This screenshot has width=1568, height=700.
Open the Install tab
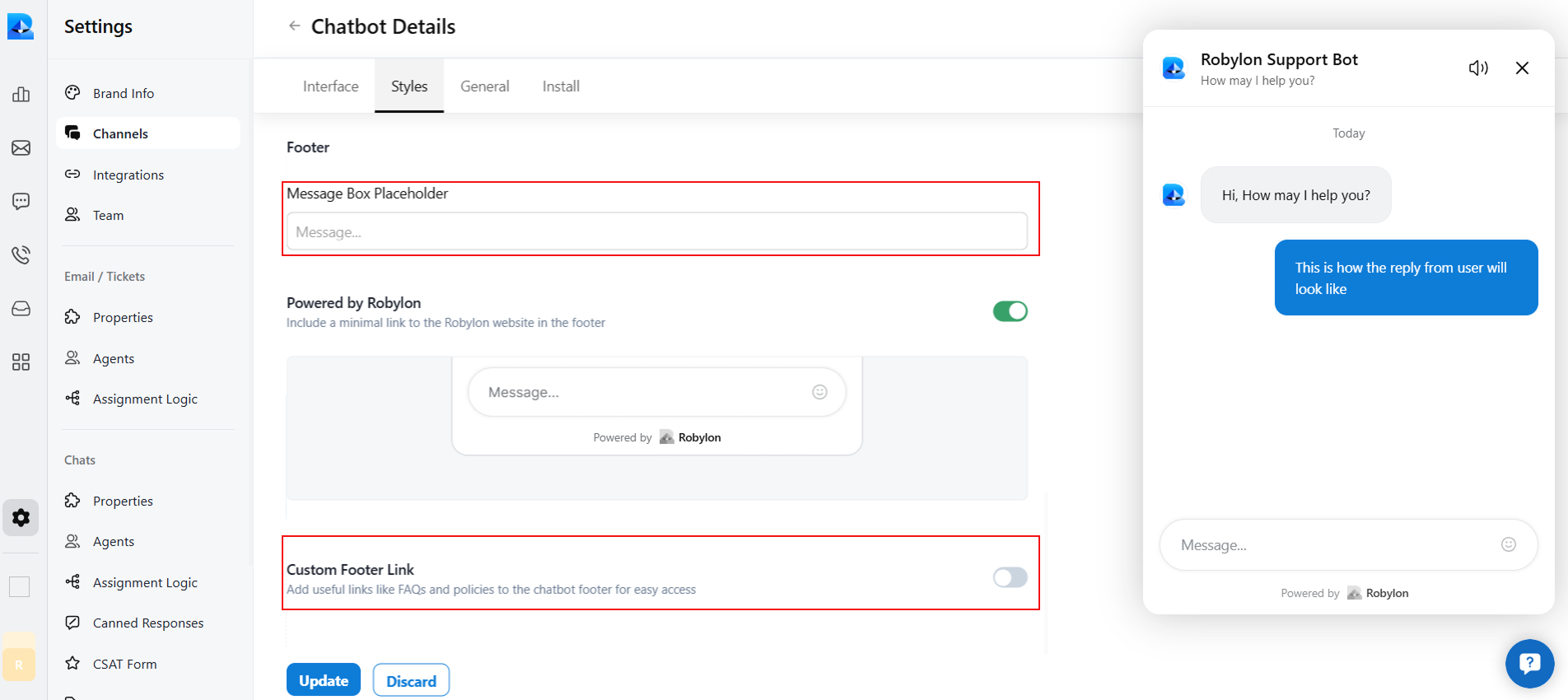click(x=561, y=86)
